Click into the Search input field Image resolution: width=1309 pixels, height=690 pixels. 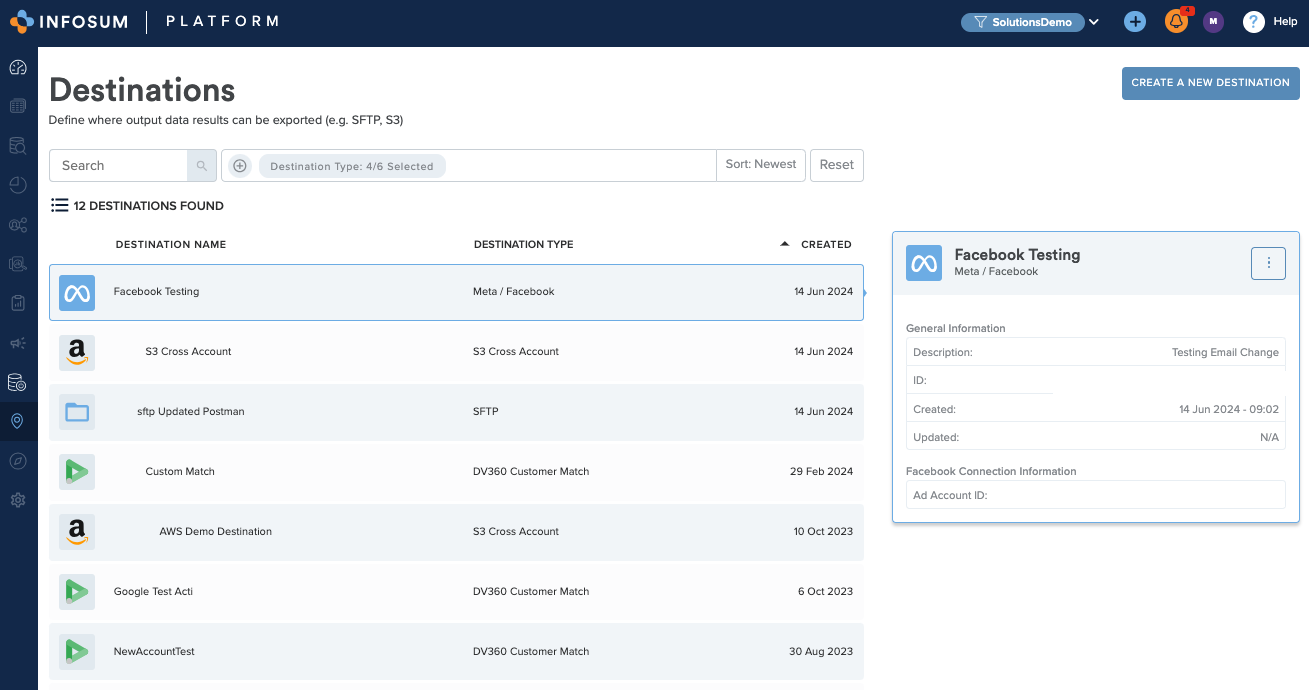(118, 166)
